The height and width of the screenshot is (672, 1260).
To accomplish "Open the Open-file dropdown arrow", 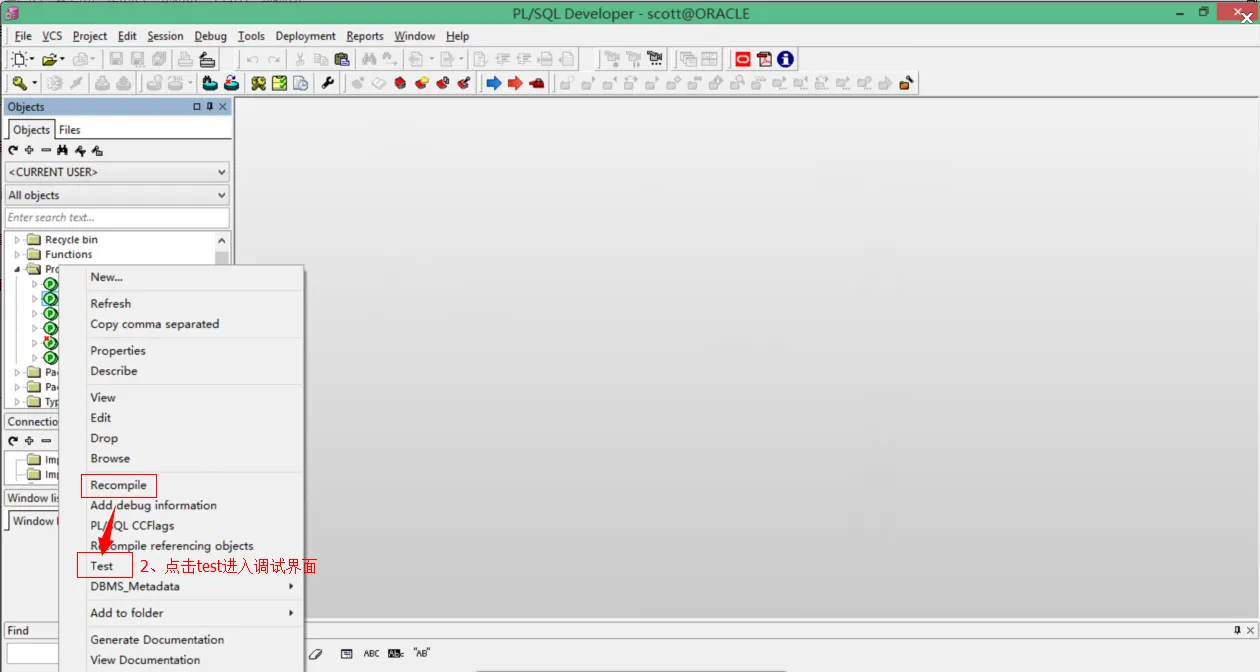I will tap(62, 60).
